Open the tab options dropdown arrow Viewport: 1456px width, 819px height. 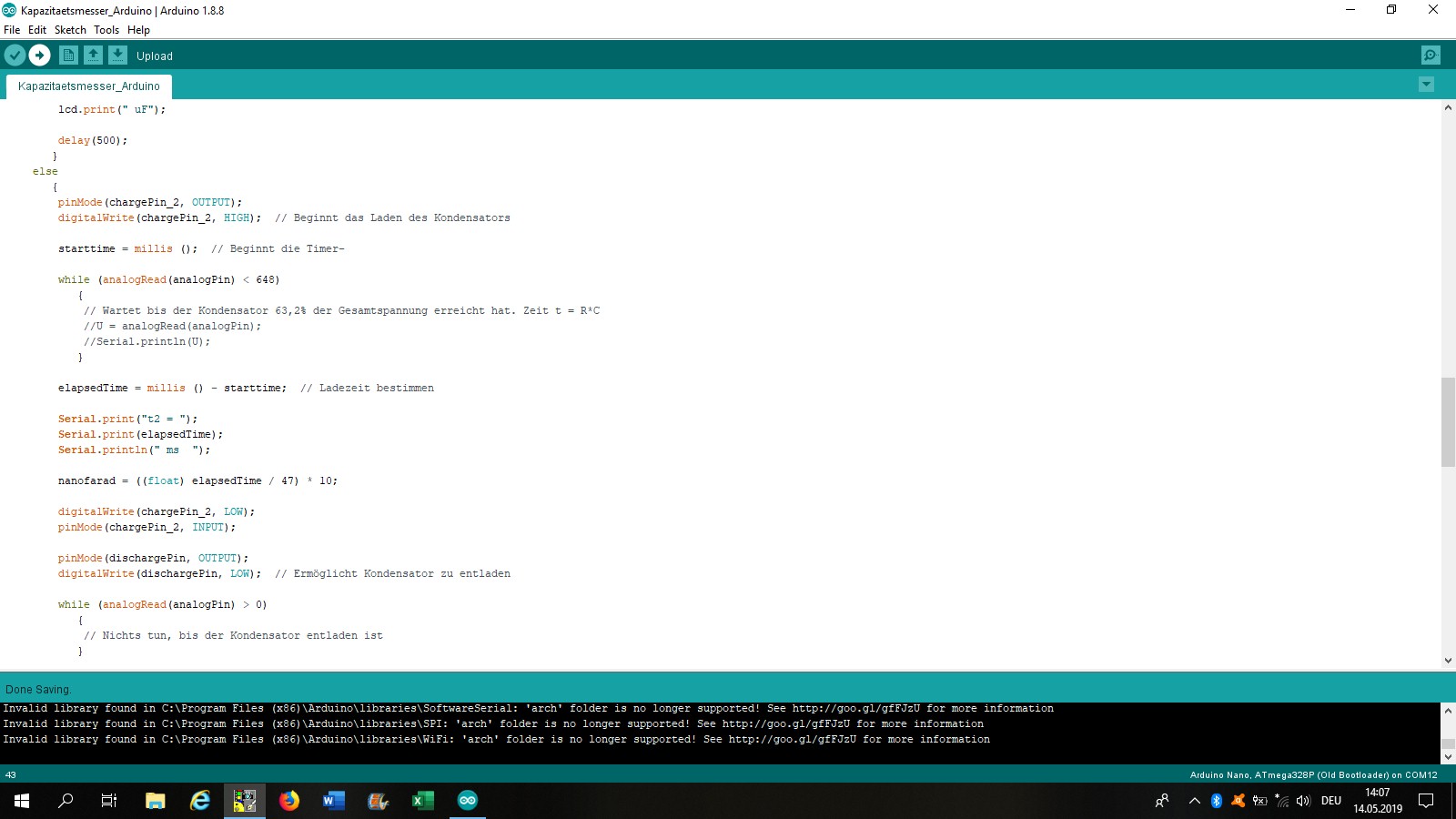coord(1426,85)
